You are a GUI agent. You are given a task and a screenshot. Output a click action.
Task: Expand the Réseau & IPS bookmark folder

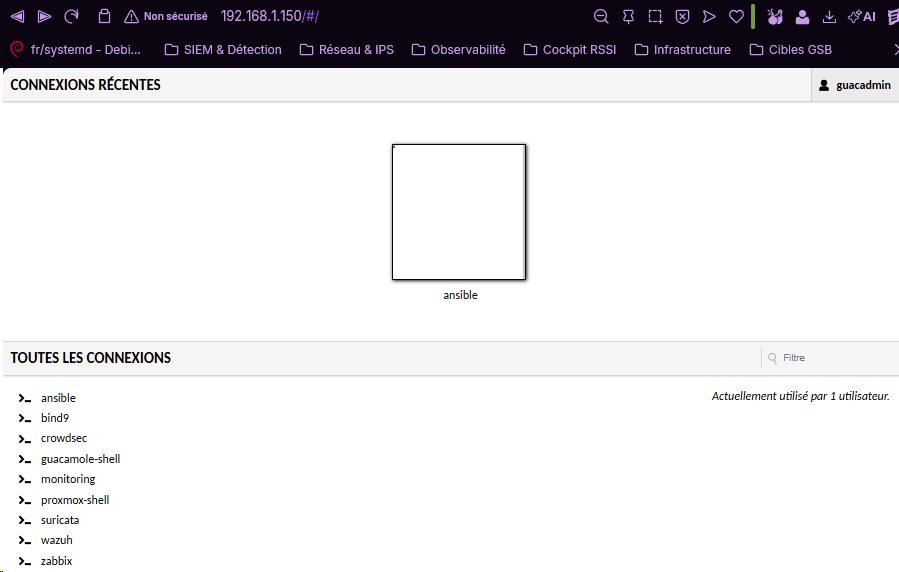[347, 50]
